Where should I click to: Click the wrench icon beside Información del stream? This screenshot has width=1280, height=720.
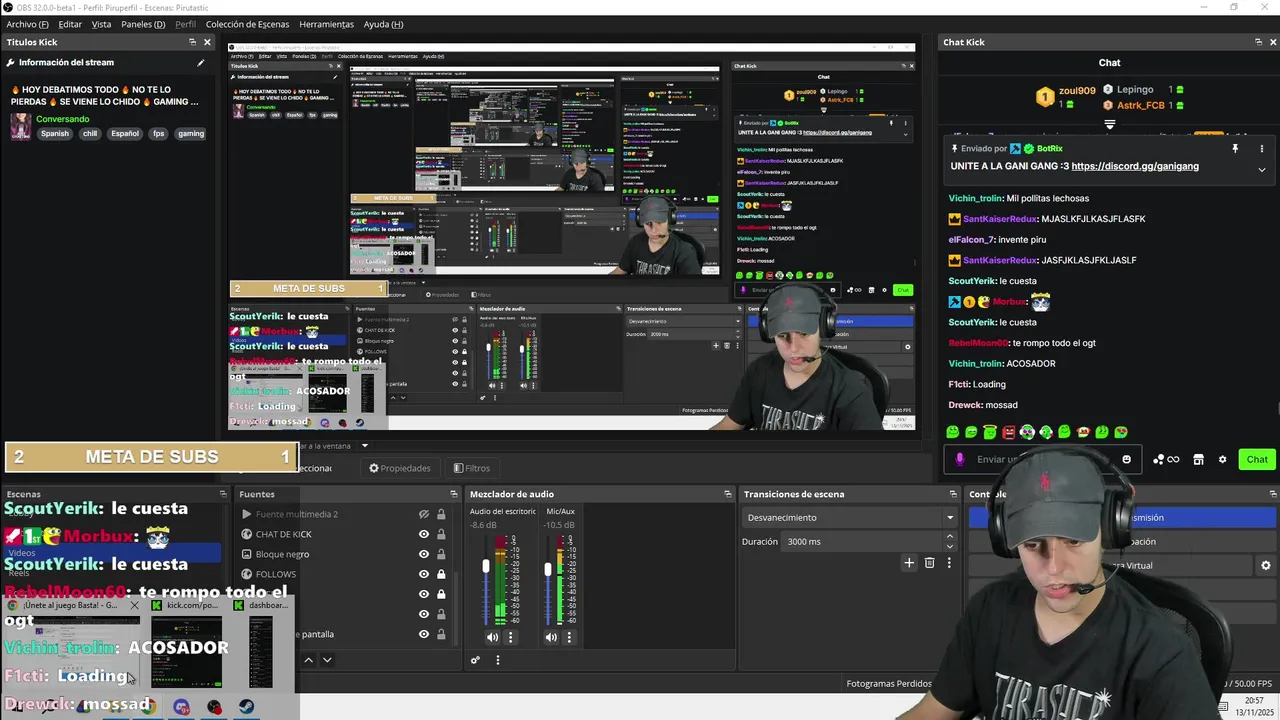(10, 62)
